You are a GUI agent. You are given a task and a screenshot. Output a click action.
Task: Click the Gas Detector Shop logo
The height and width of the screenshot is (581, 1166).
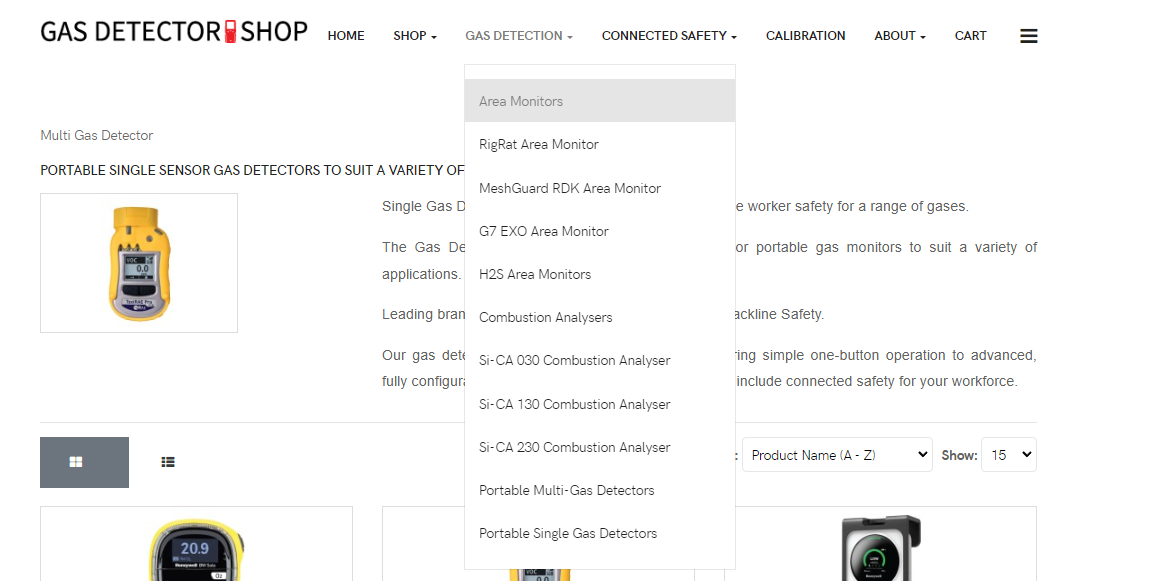coord(174,32)
